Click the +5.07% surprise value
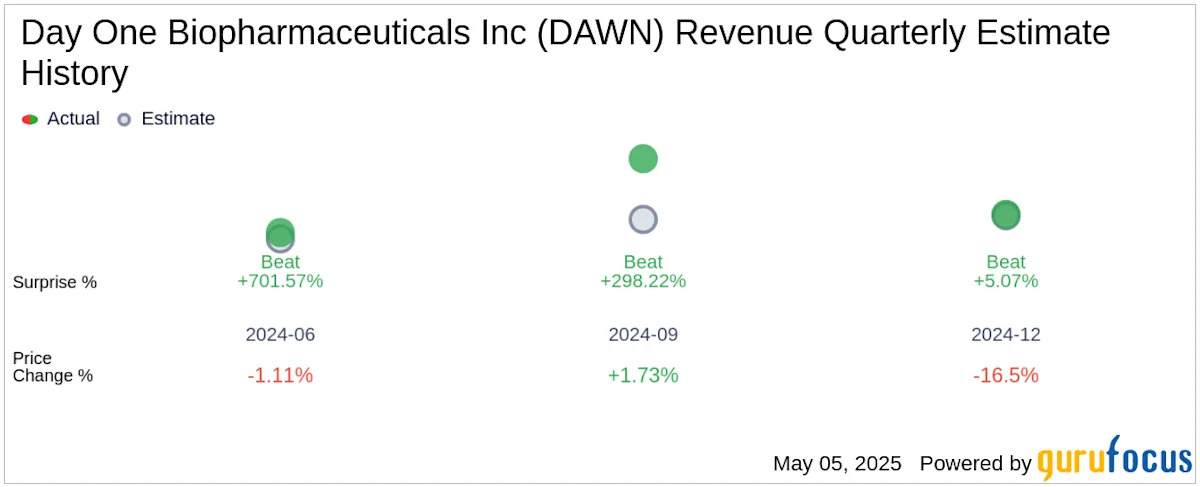Screen dimensions: 1200x487 [1005, 281]
